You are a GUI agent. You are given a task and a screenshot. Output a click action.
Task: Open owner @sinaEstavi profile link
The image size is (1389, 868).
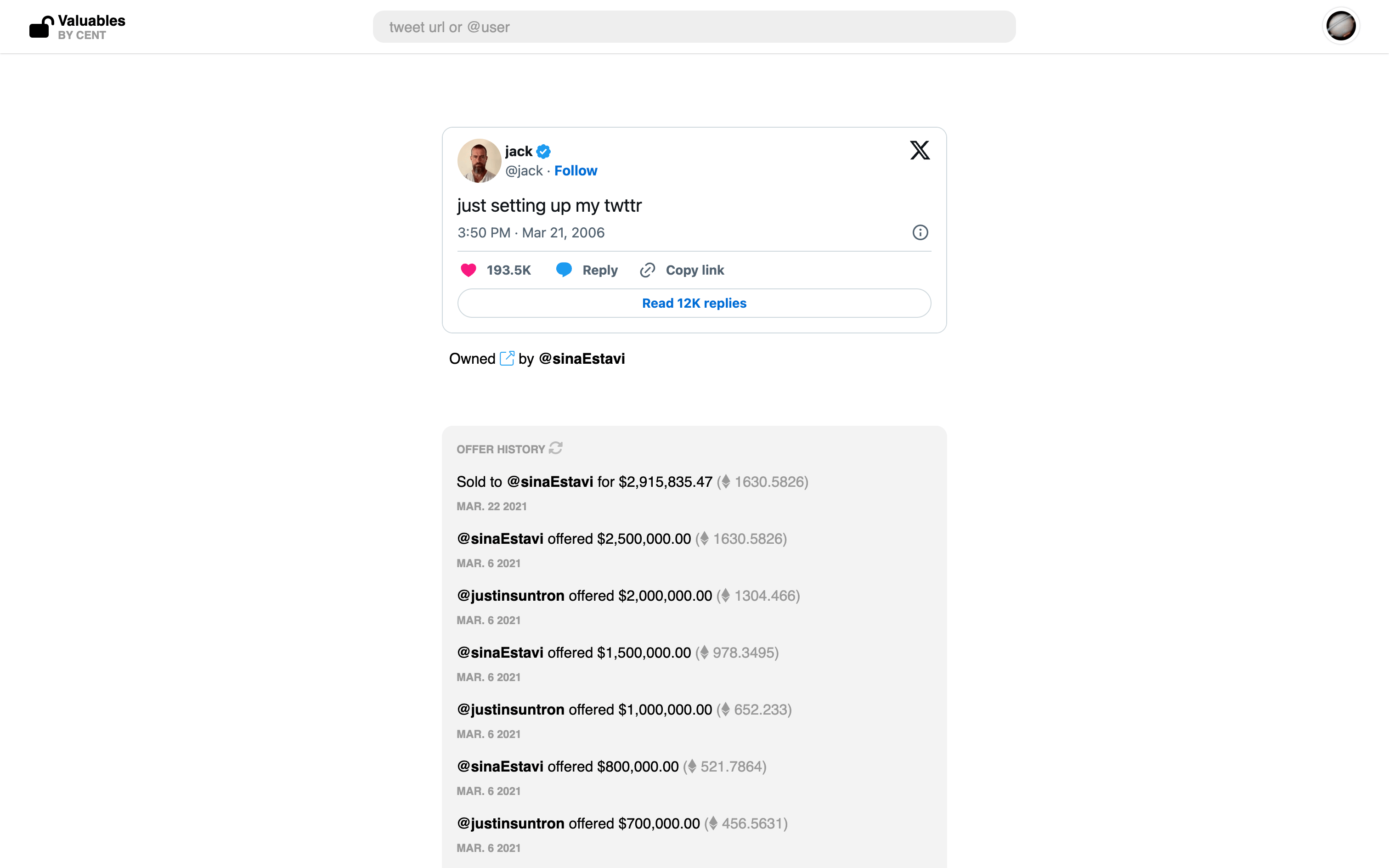click(582, 359)
